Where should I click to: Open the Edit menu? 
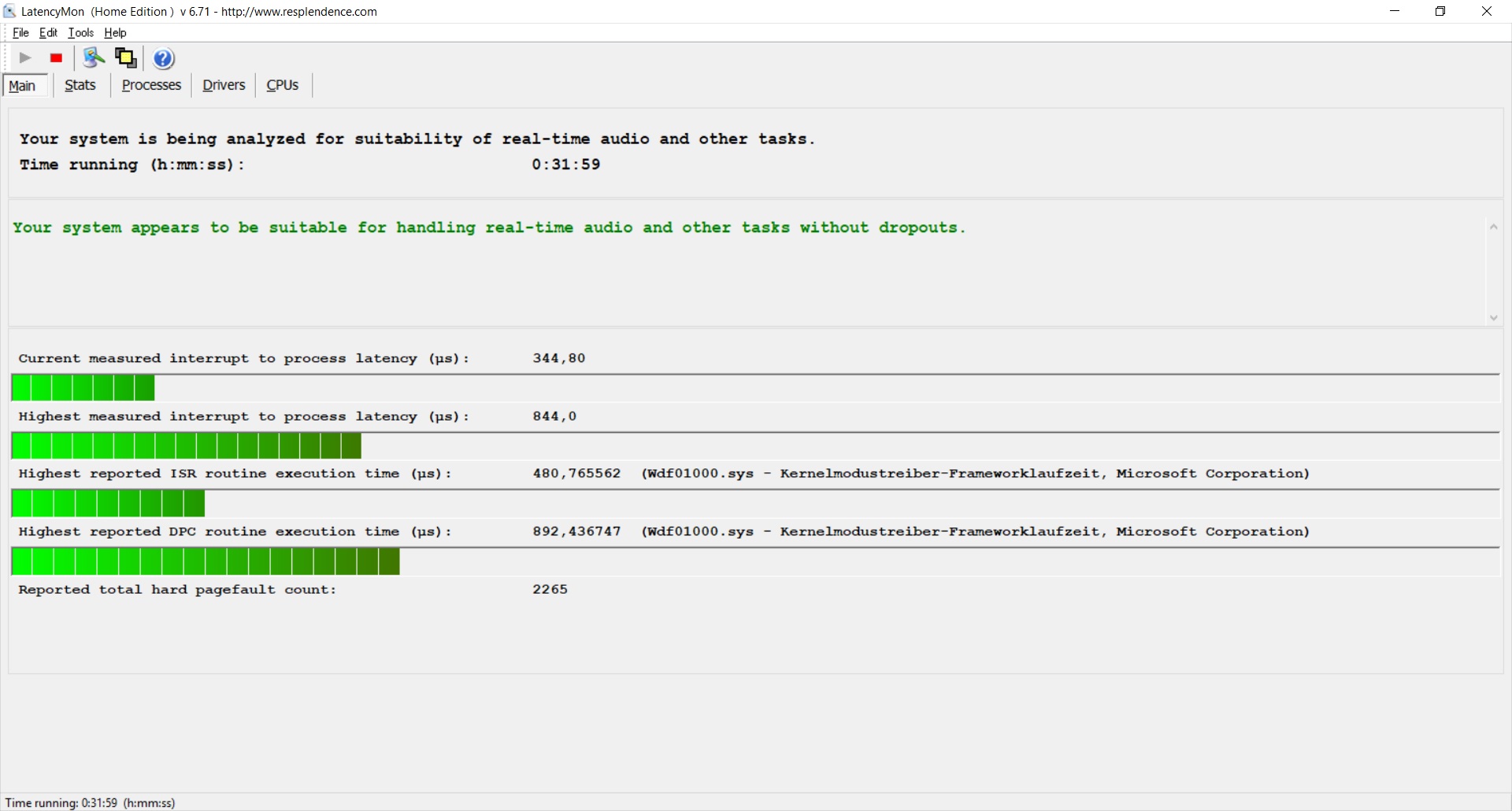[x=48, y=33]
